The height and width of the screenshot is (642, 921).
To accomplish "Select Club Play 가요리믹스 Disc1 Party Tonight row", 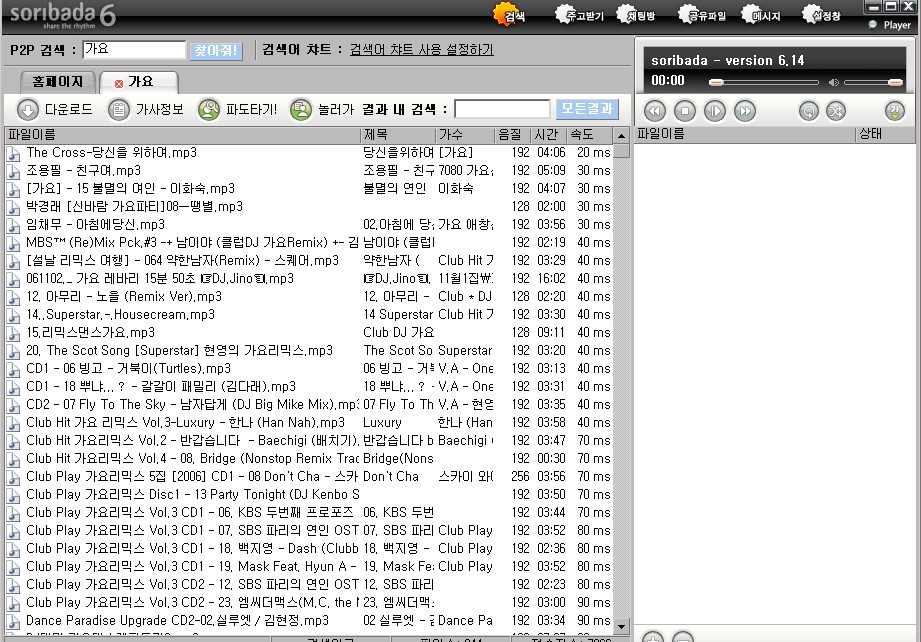I will click(309, 495).
